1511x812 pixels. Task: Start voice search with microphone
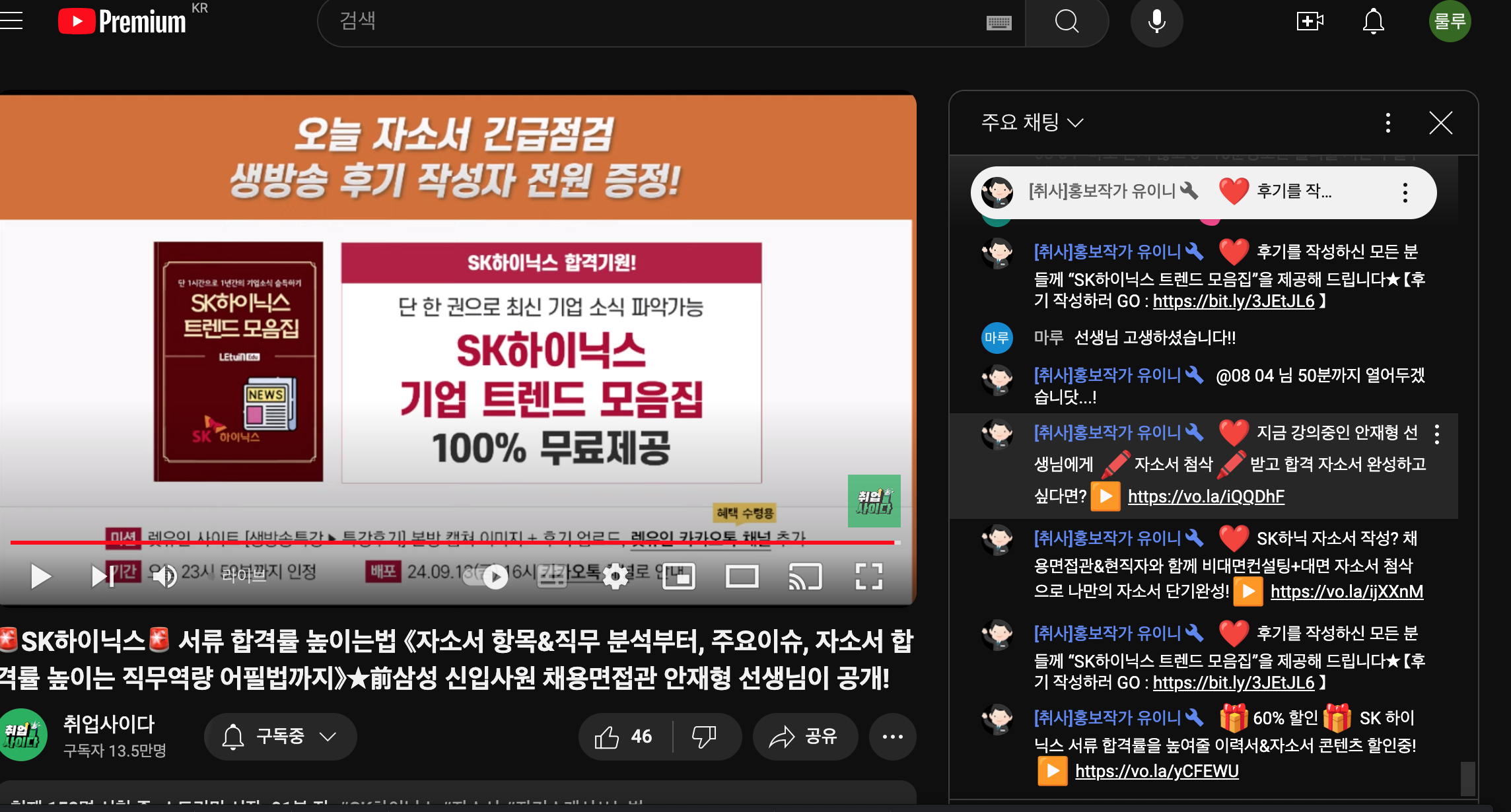1156,22
